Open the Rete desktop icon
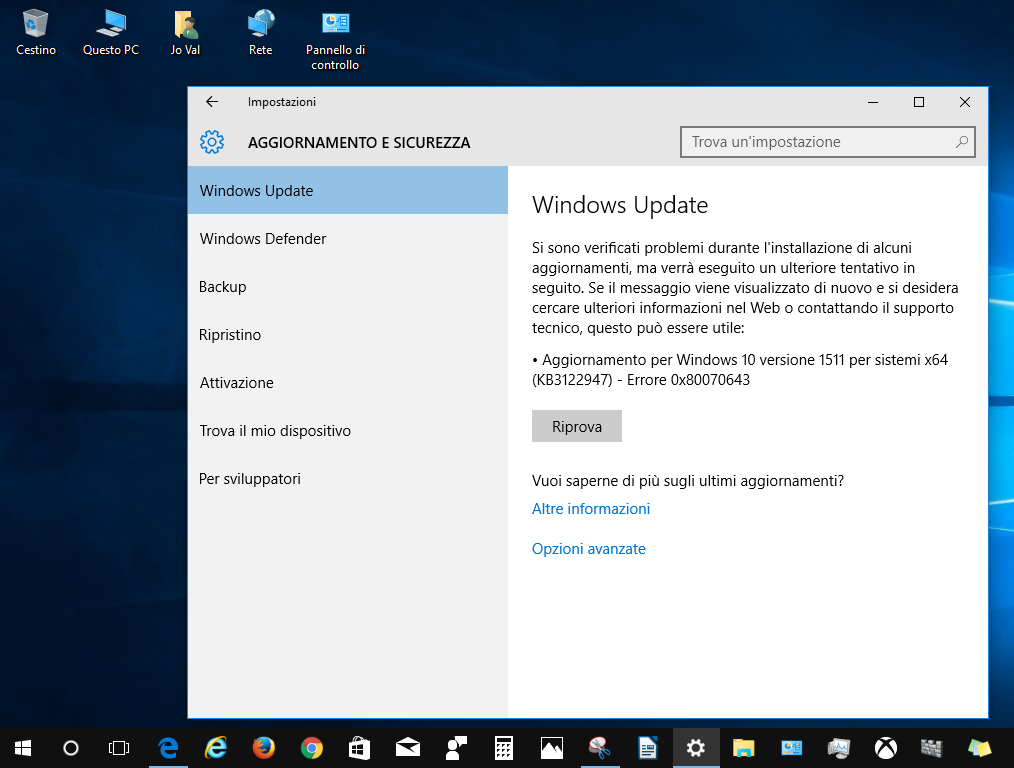Viewport: 1014px width, 768px height. (260, 30)
